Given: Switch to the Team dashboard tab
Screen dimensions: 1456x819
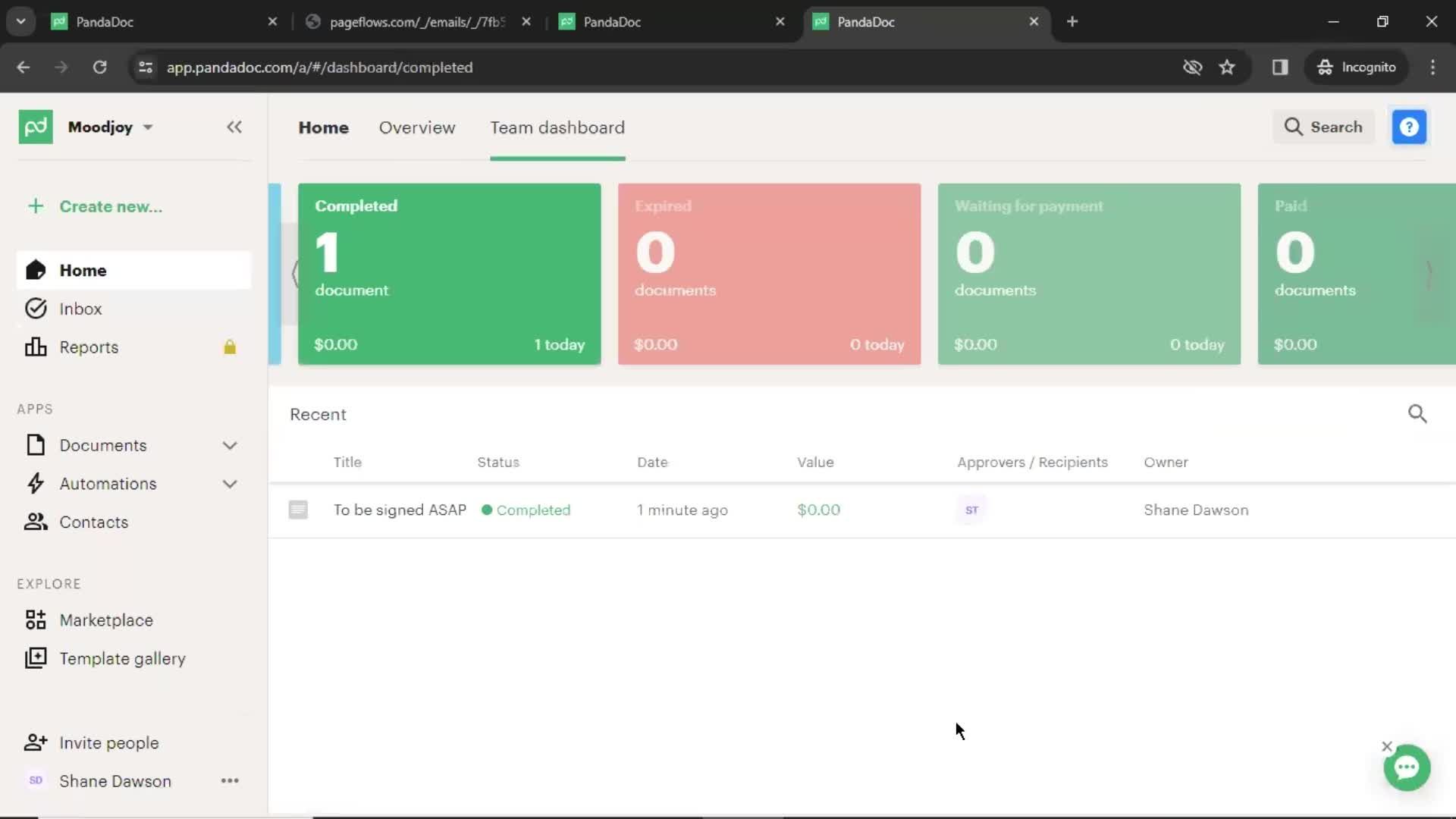Looking at the screenshot, I should (x=558, y=127).
